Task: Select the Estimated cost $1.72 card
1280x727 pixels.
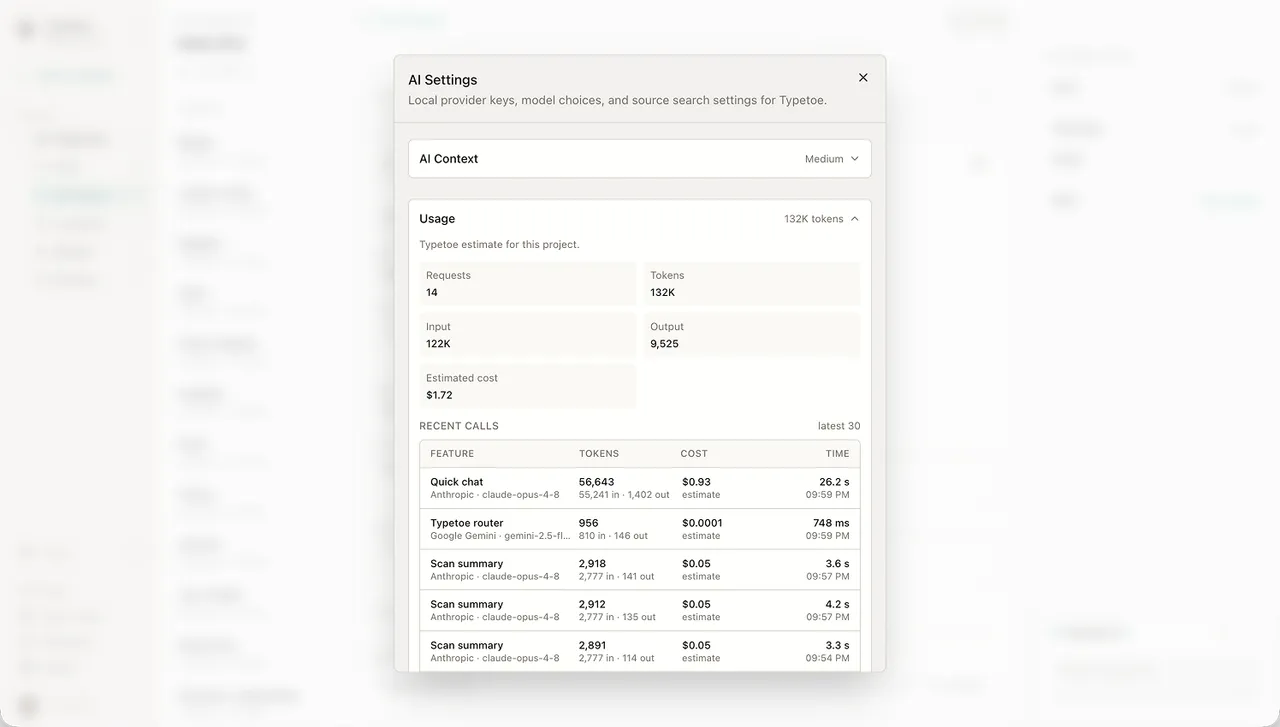Action: (x=528, y=386)
